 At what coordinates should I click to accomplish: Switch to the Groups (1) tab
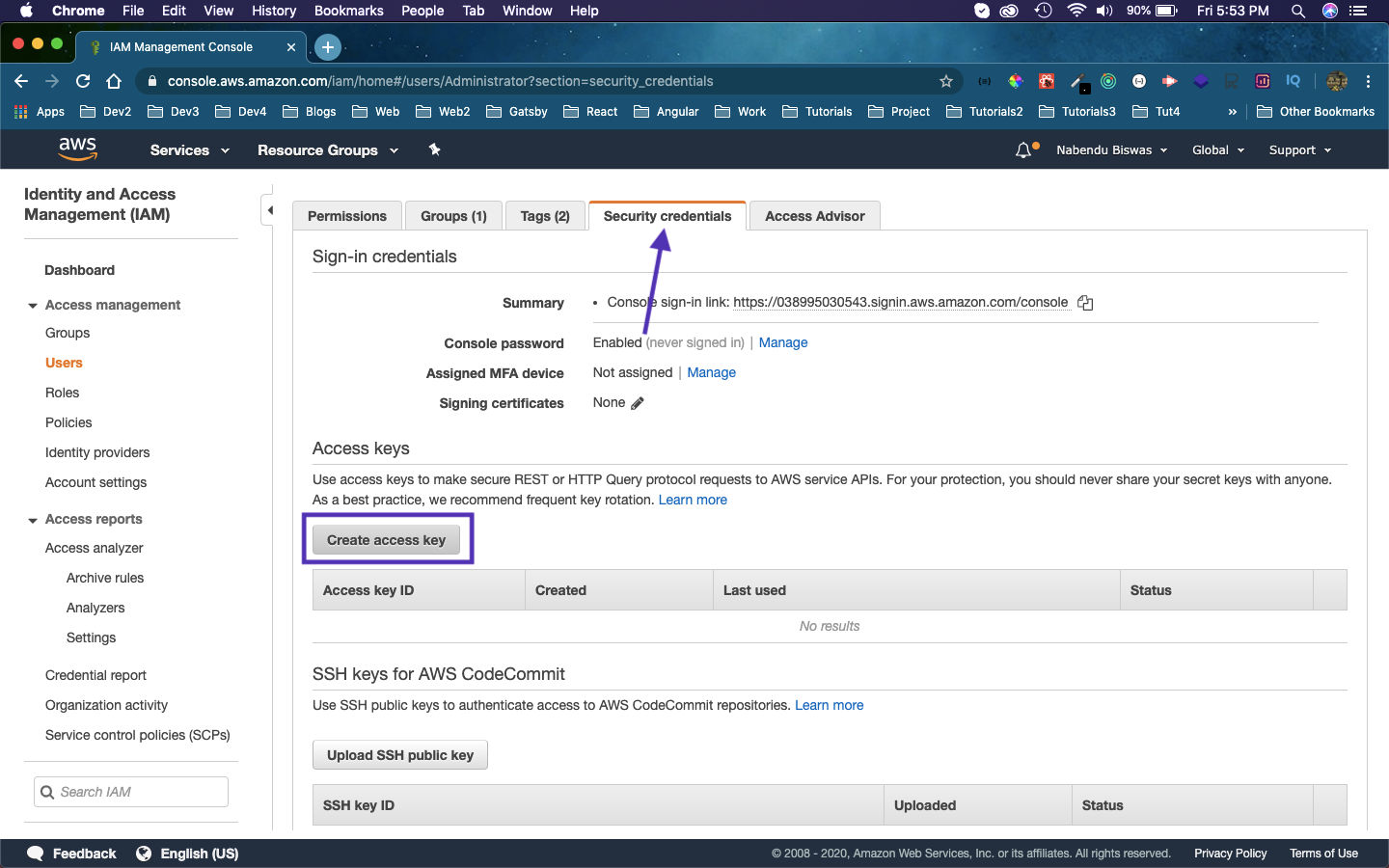(453, 216)
